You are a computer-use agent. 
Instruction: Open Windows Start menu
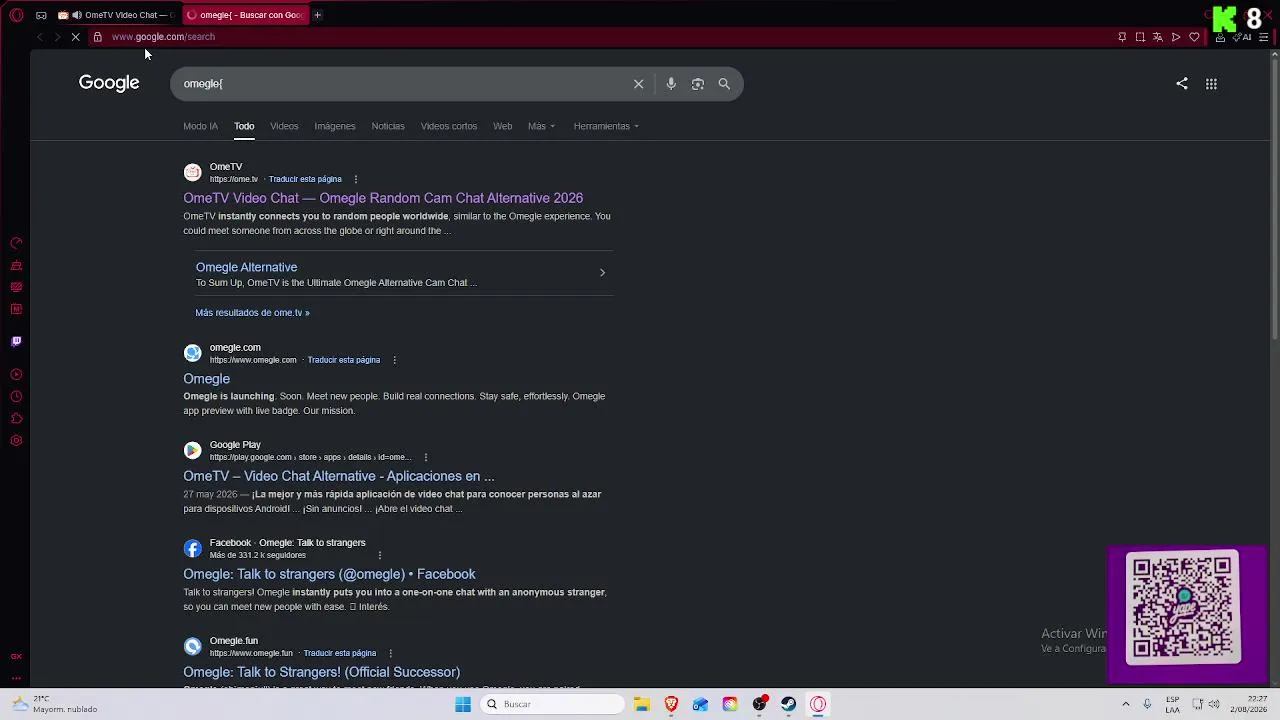tap(463, 704)
